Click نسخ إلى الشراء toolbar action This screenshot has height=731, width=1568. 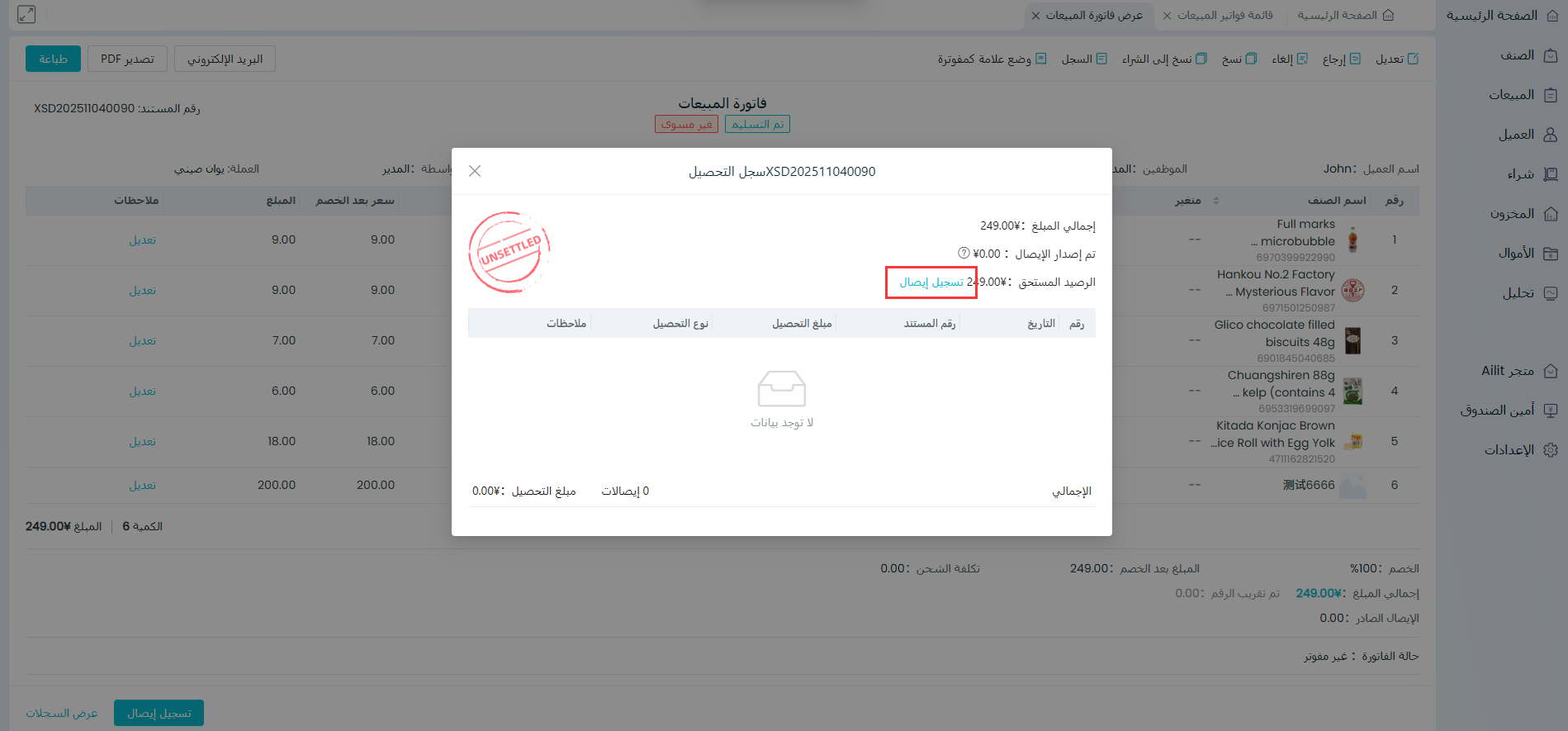tap(1164, 59)
